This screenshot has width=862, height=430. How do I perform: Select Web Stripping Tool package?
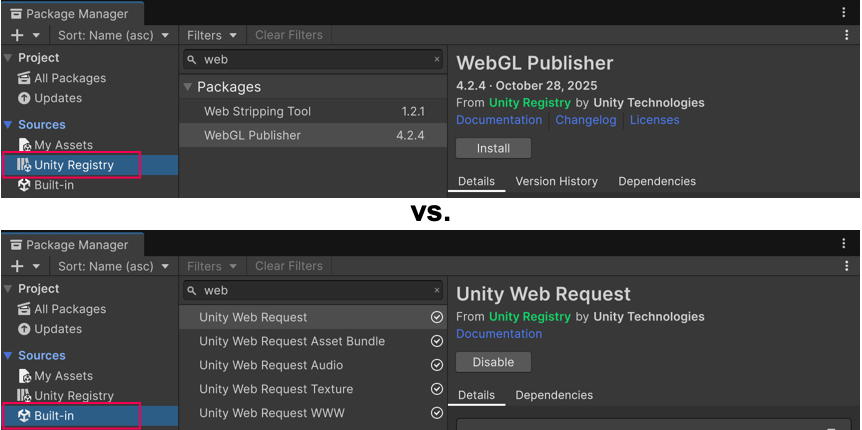point(313,112)
